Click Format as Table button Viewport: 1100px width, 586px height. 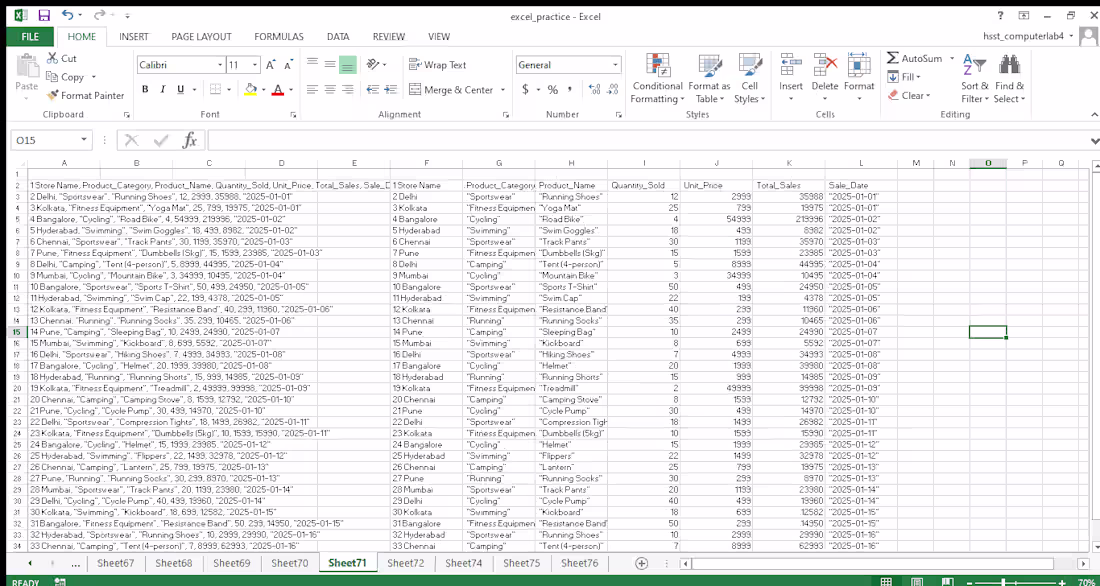709,79
